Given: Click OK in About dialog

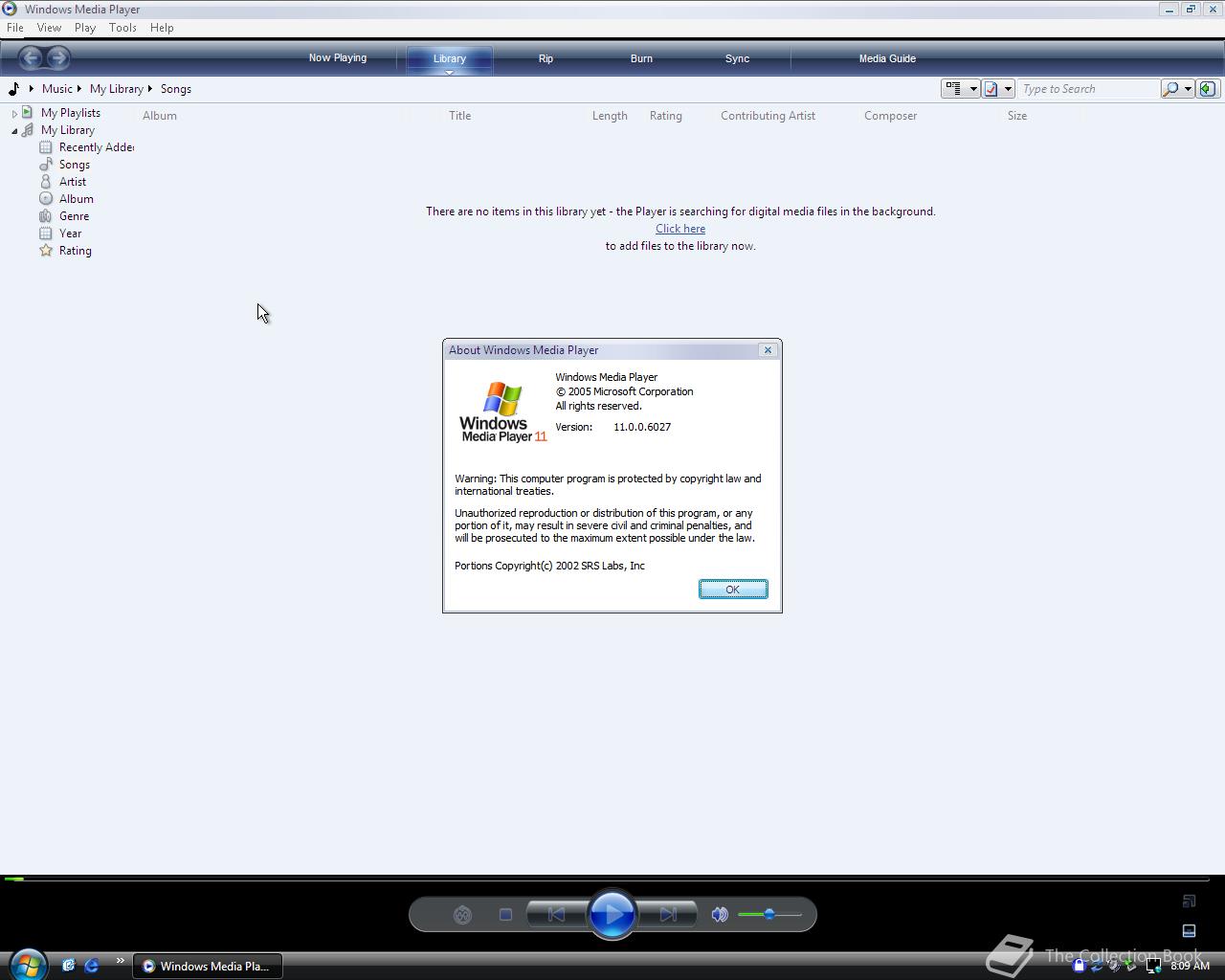Looking at the screenshot, I should point(733,590).
